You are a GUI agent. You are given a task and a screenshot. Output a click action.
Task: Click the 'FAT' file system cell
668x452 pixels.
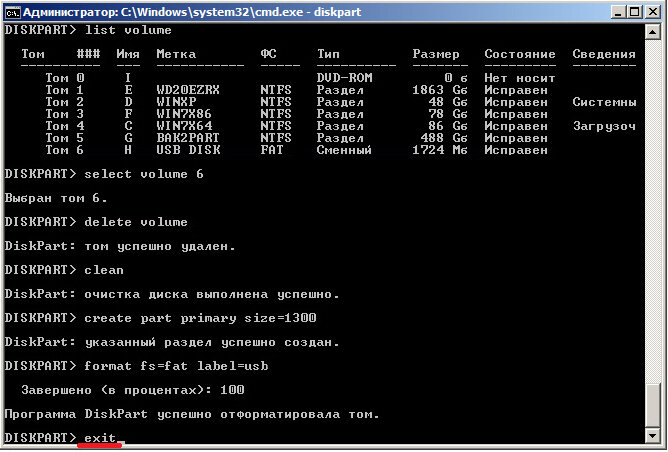click(272, 150)
